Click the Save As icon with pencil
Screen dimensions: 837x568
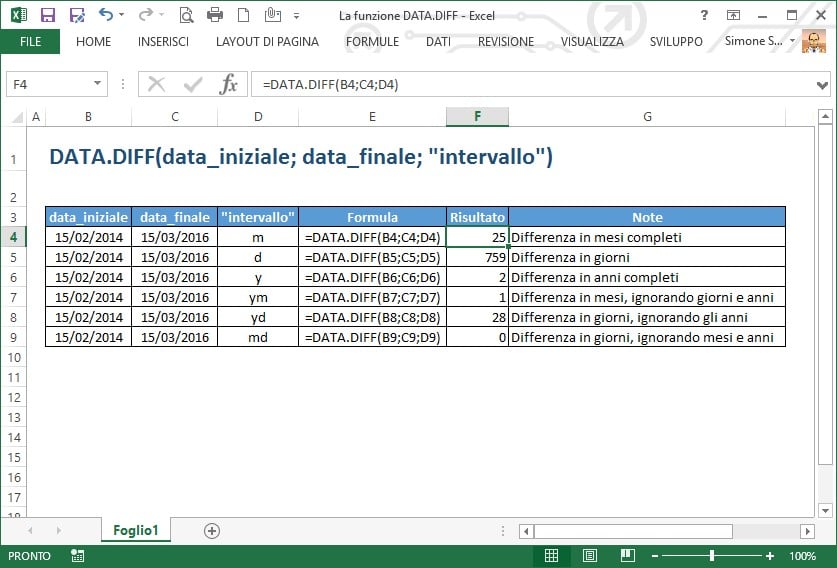pos(77,15)
